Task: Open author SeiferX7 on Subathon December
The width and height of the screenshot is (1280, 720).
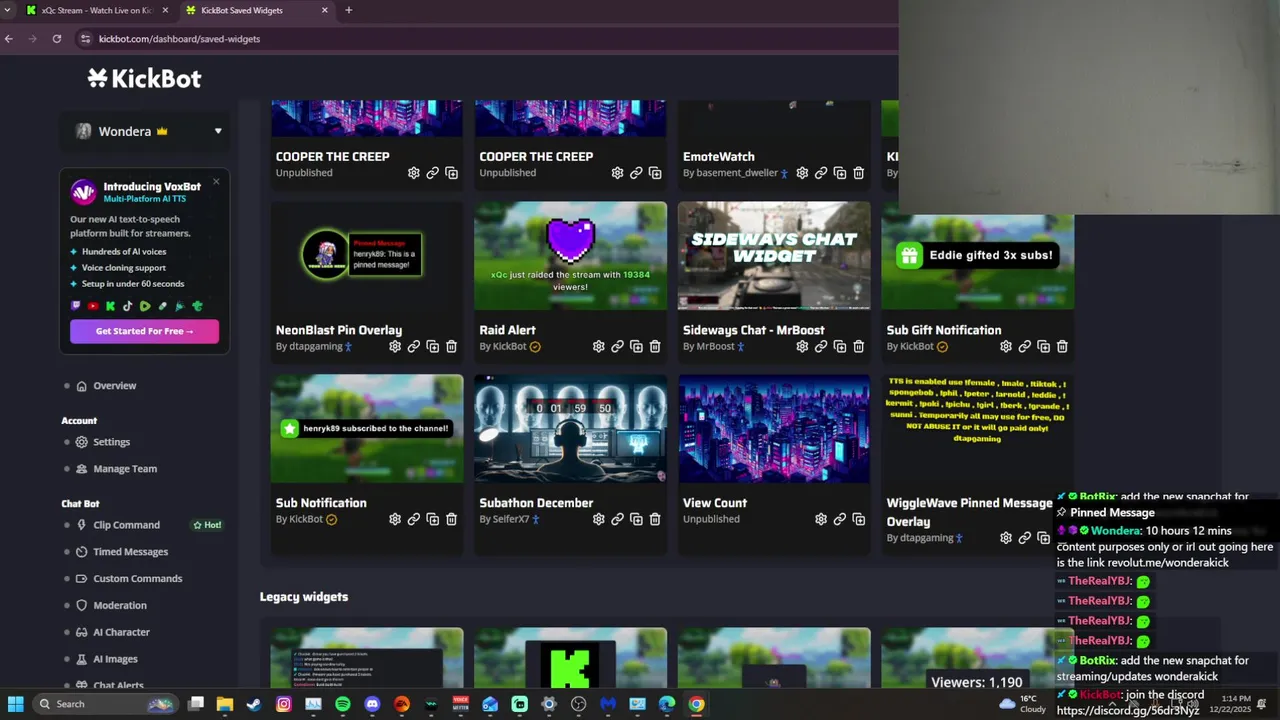Action: pos(510,519)
